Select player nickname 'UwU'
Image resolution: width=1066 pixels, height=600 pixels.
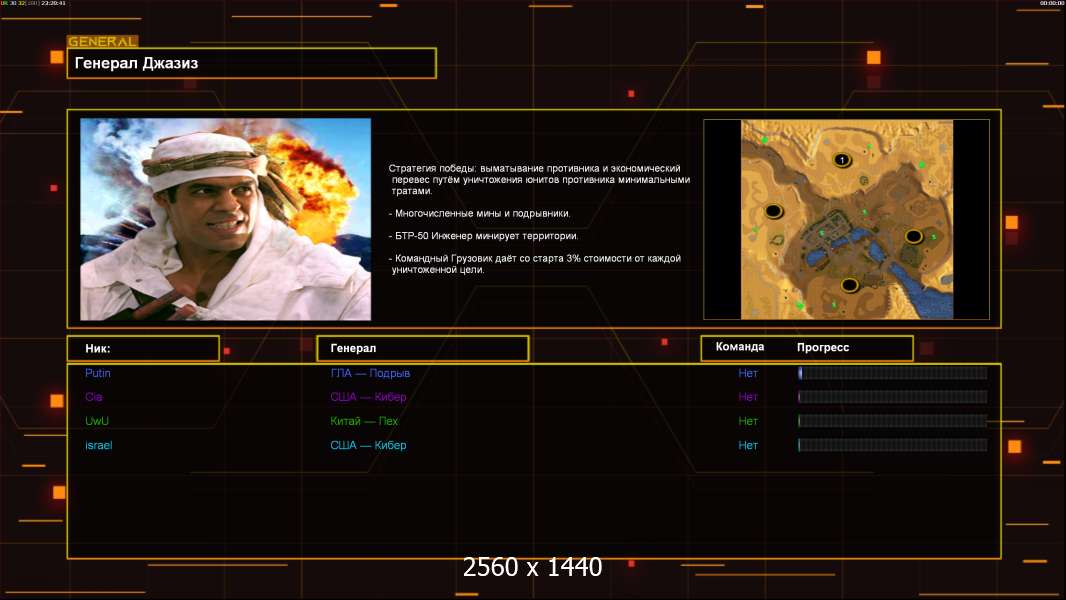97,421
